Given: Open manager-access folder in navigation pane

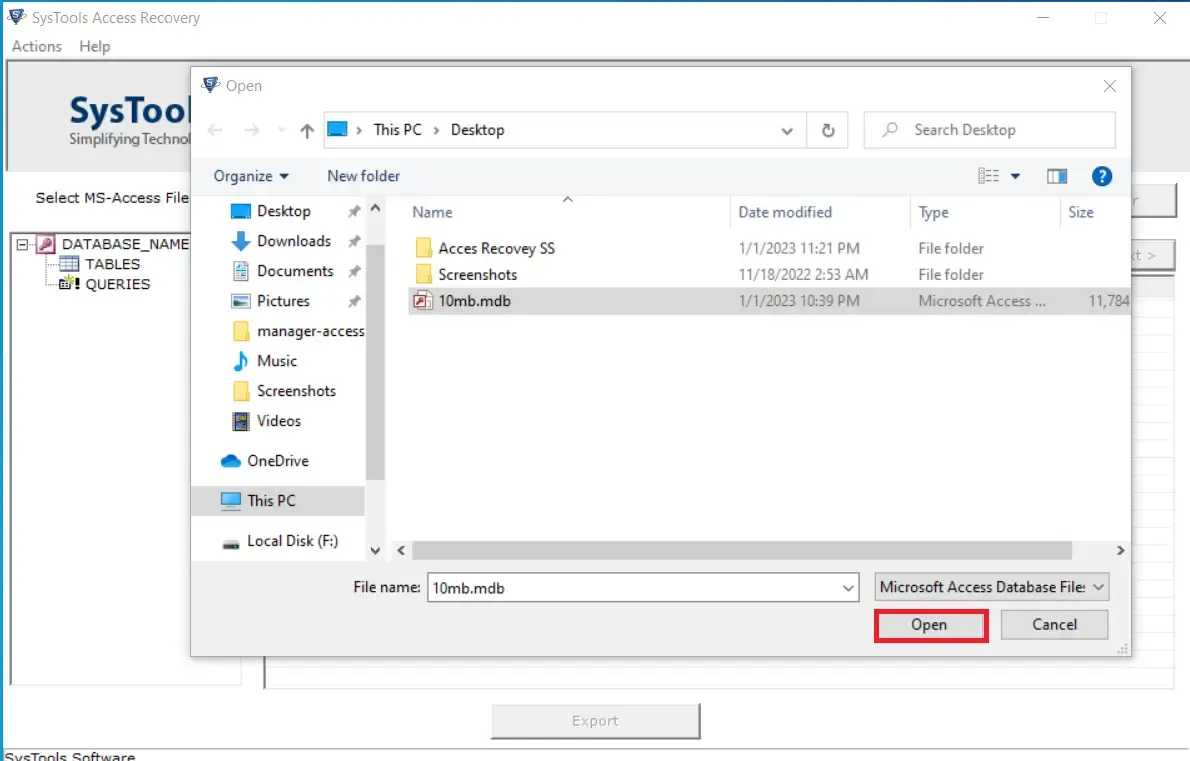Looking at the screenshot, I should pos(310,331).
